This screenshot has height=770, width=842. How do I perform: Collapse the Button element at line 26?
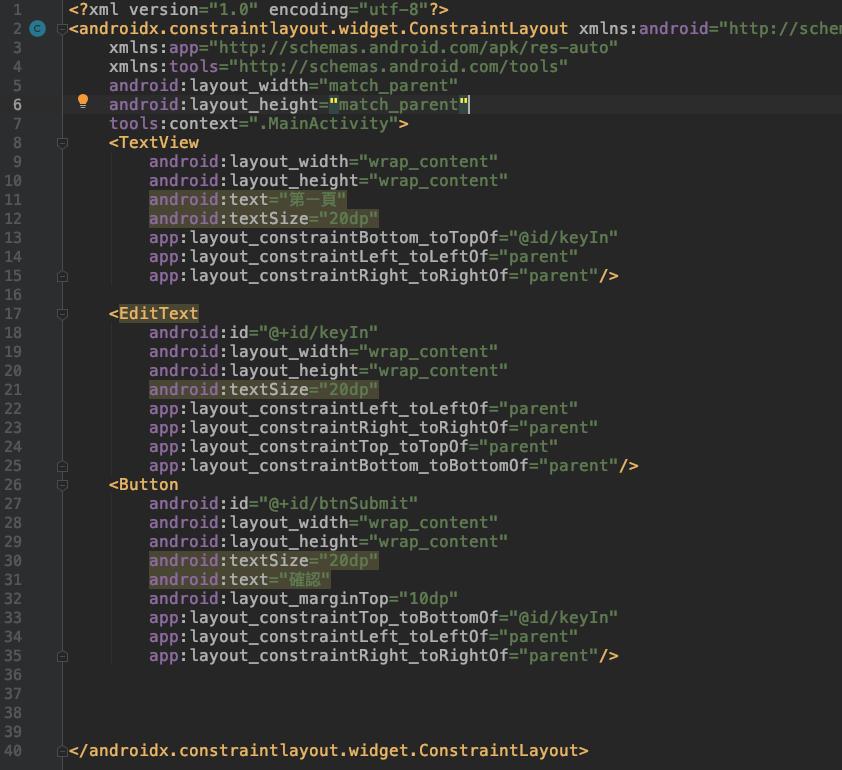tap(62, 485)
